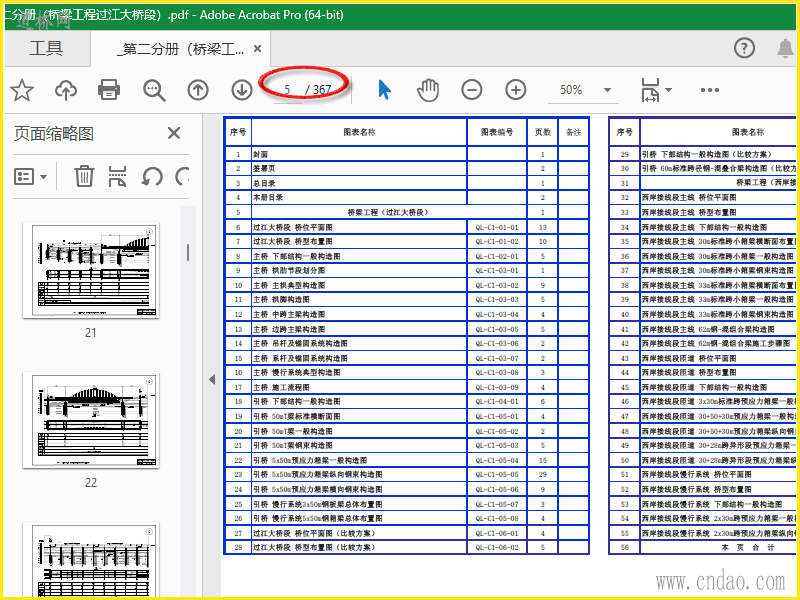Screen dimensions: 800x600
Task: Click the extract pages icon in thumbnails panel
Action: [x=117, y=177]
